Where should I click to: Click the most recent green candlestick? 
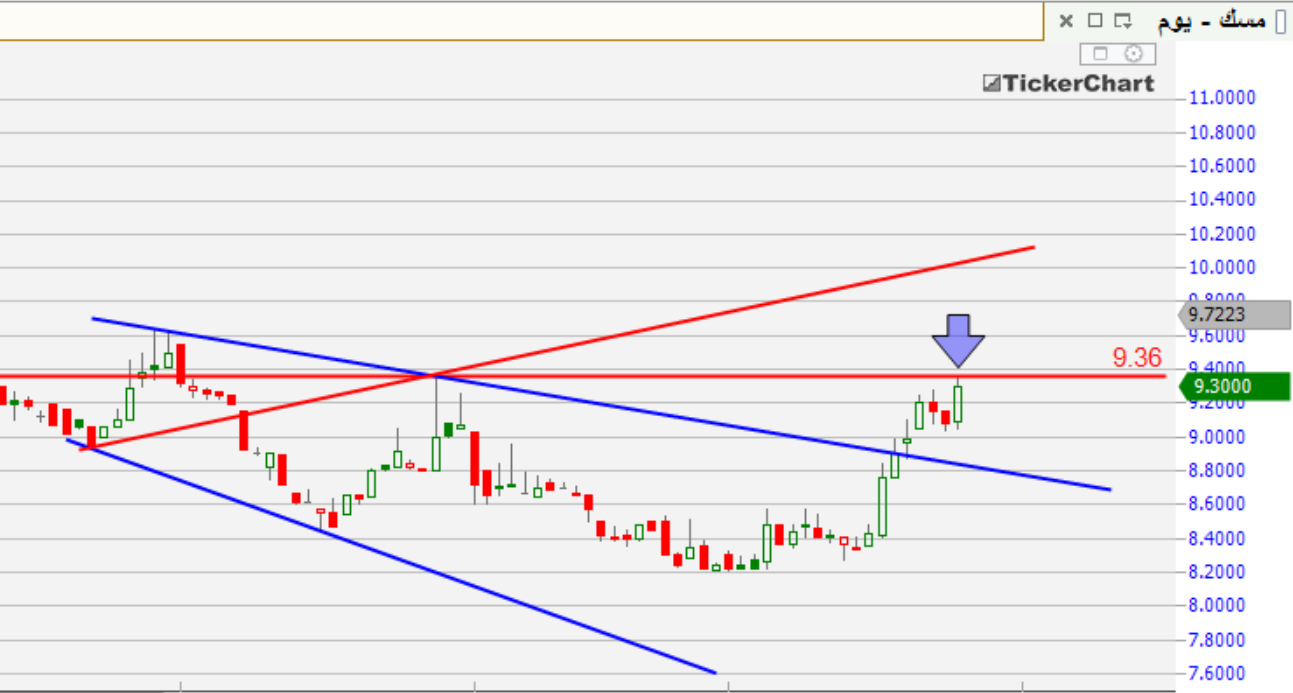(x=958, y=403)
